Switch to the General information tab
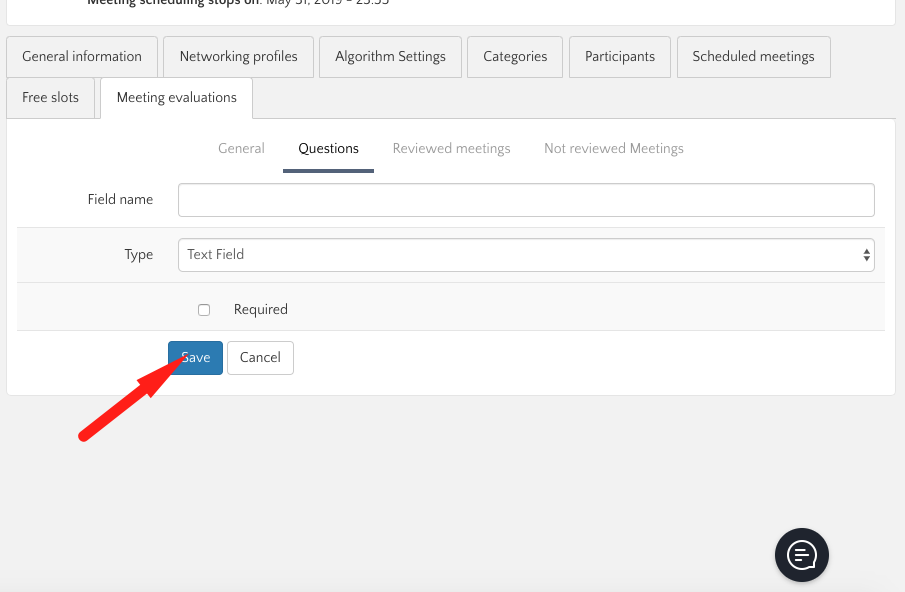 coord(82,57)
